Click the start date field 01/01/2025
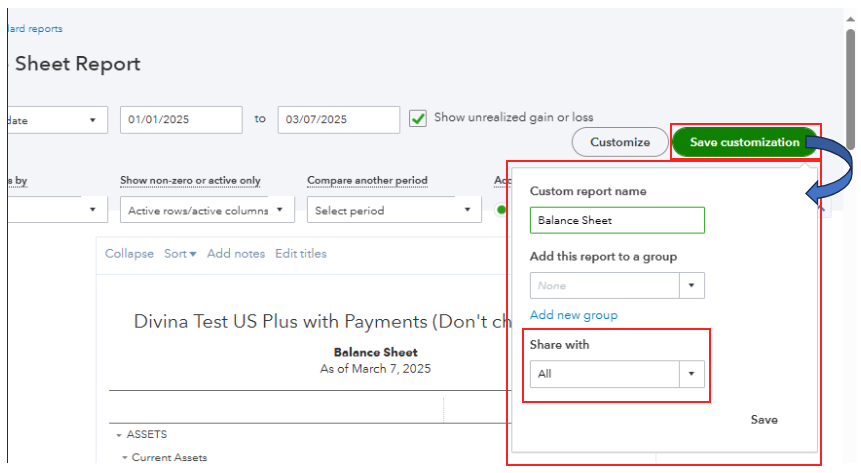The image size is (861, 473). click(181, 119)
